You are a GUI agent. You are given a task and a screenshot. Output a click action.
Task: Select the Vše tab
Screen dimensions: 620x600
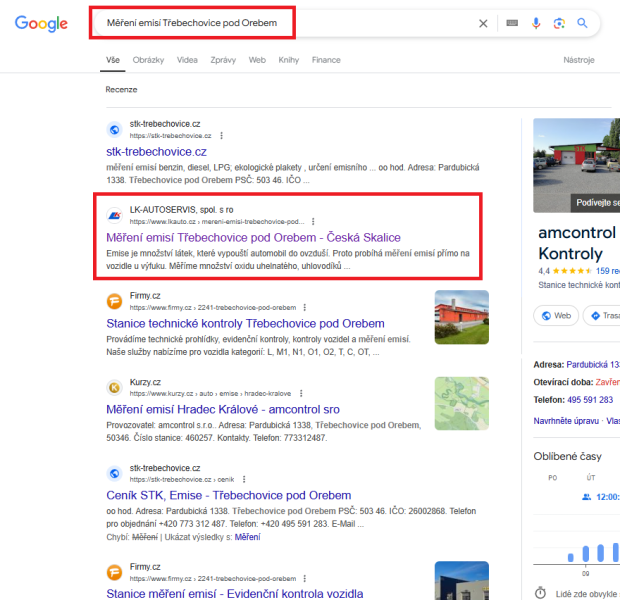(x=113, y=60)
